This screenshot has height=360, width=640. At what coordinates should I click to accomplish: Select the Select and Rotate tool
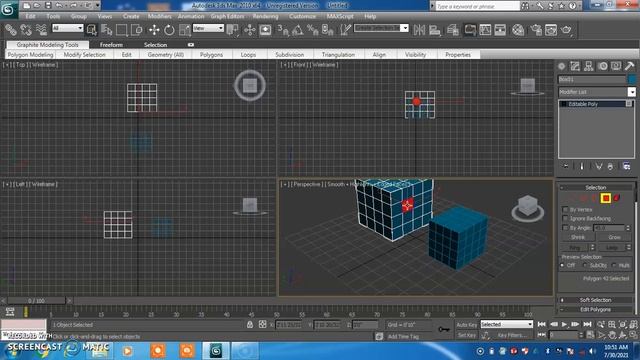[x=169, y=30]
